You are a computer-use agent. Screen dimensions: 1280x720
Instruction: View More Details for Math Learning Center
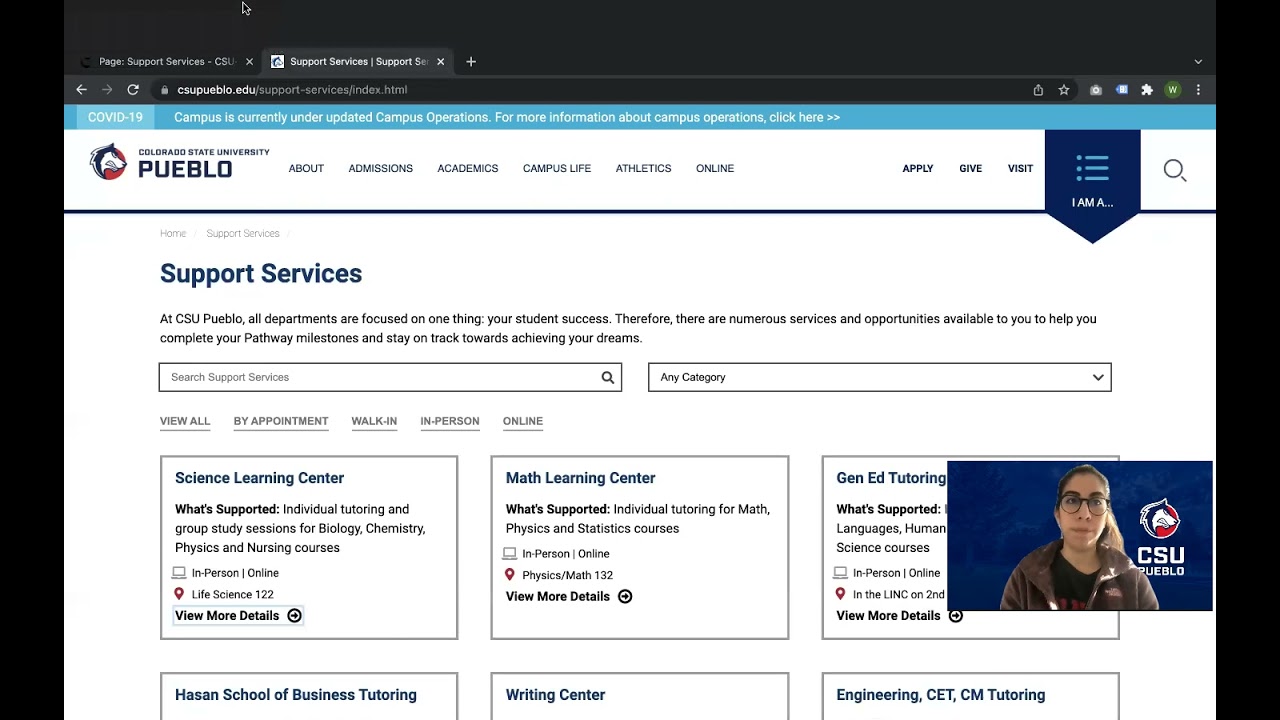coord(569,596)
